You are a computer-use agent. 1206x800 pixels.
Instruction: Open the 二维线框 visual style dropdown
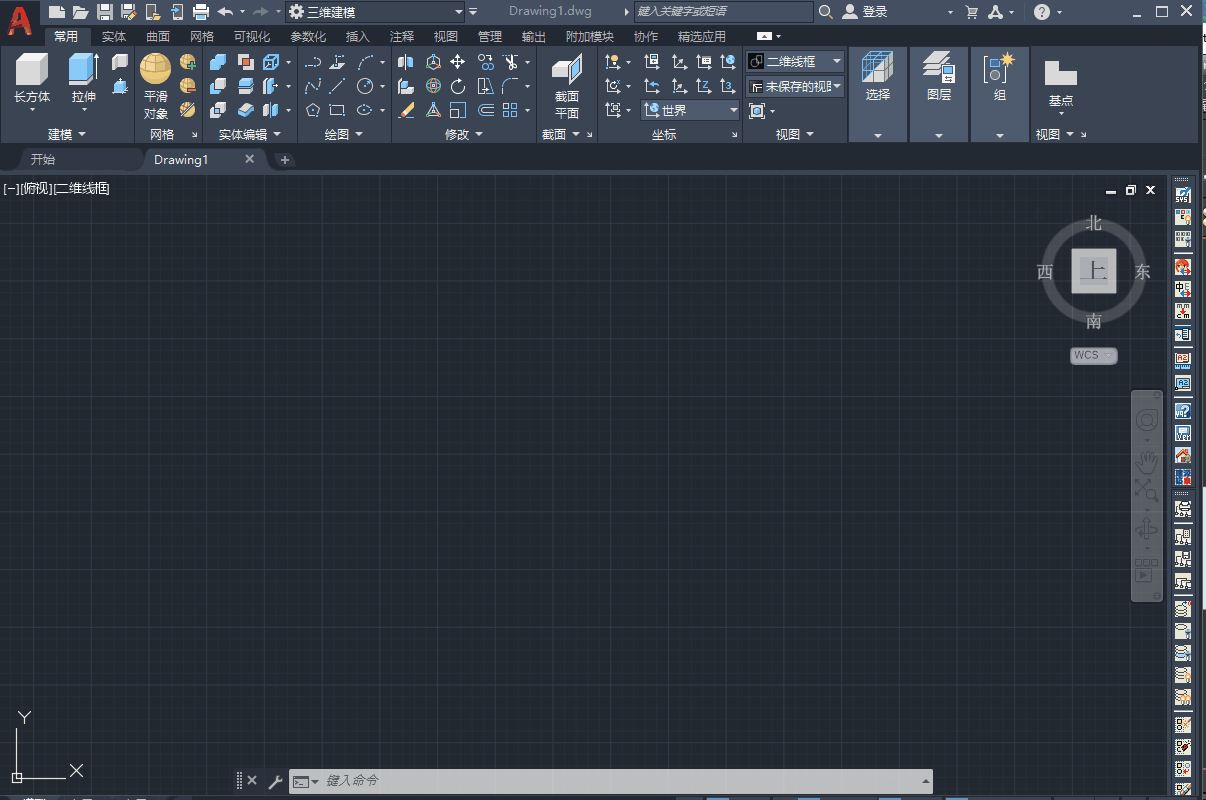795,62
